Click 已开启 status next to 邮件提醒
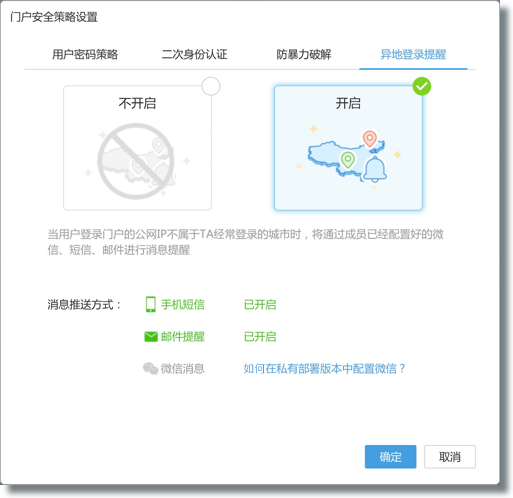The width and height of the screenshot is (513, 498). pos(260,337)
